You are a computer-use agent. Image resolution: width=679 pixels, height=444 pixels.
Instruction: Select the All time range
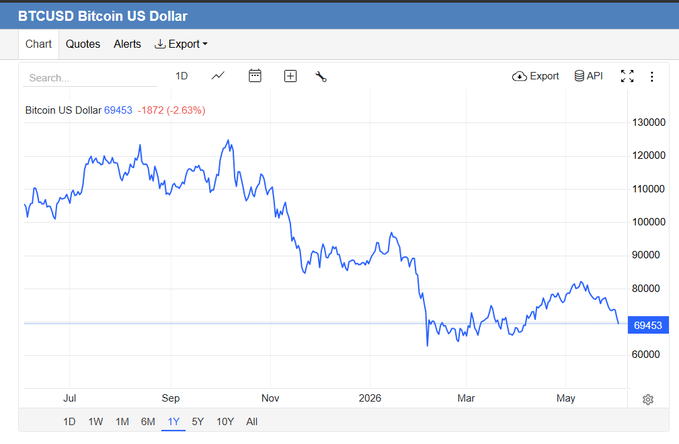[x=252, y=421]
